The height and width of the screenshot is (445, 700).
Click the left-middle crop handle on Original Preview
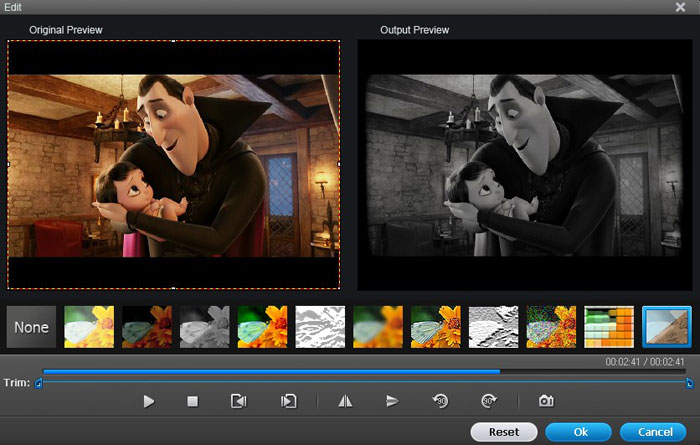point(8,164)
